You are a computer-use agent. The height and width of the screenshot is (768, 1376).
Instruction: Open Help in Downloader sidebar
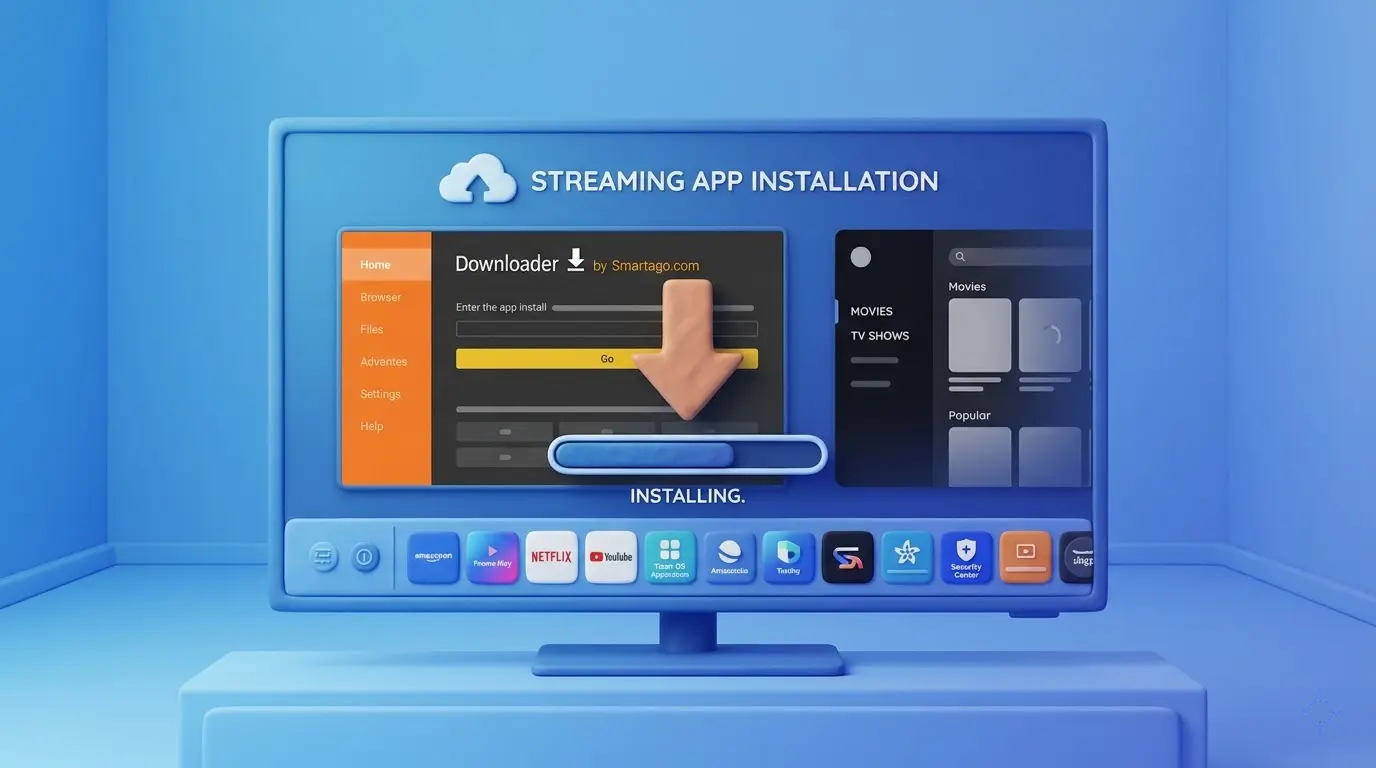click(372, 426)
